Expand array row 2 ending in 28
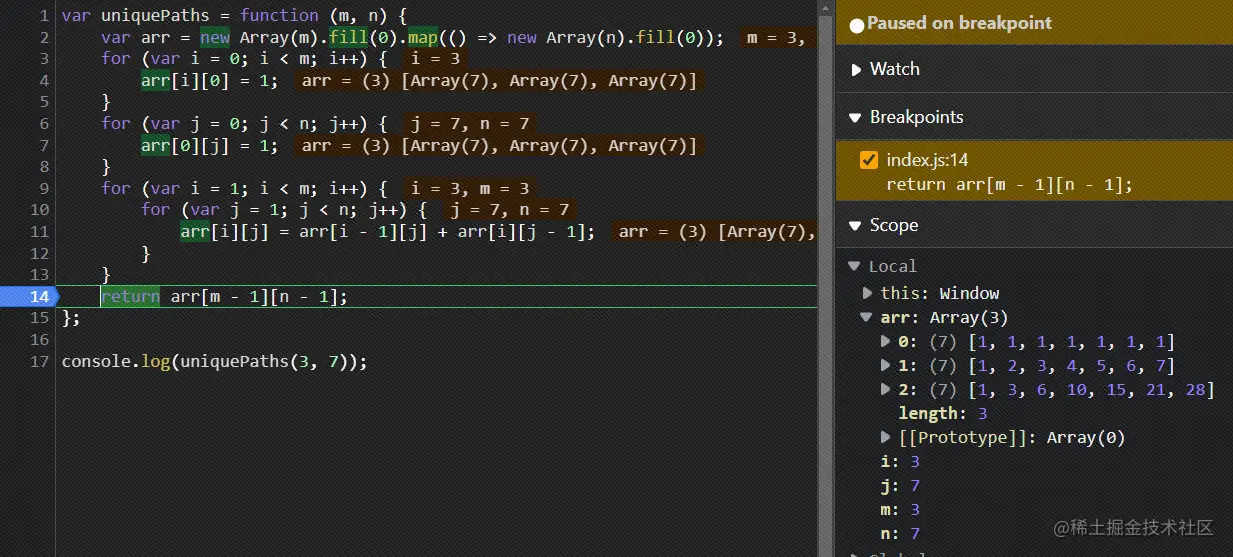 886,389
